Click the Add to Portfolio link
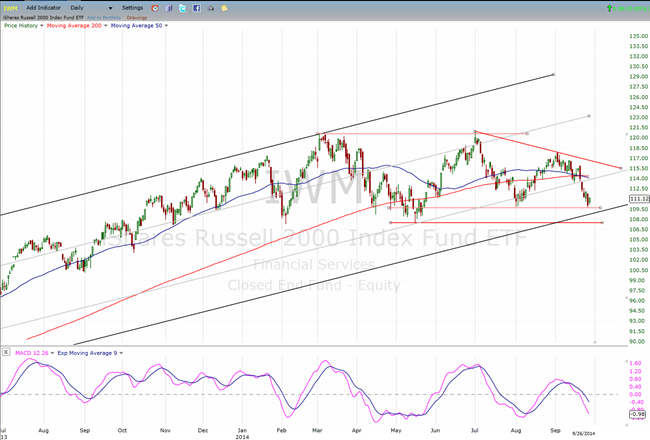 click(104, 17)
